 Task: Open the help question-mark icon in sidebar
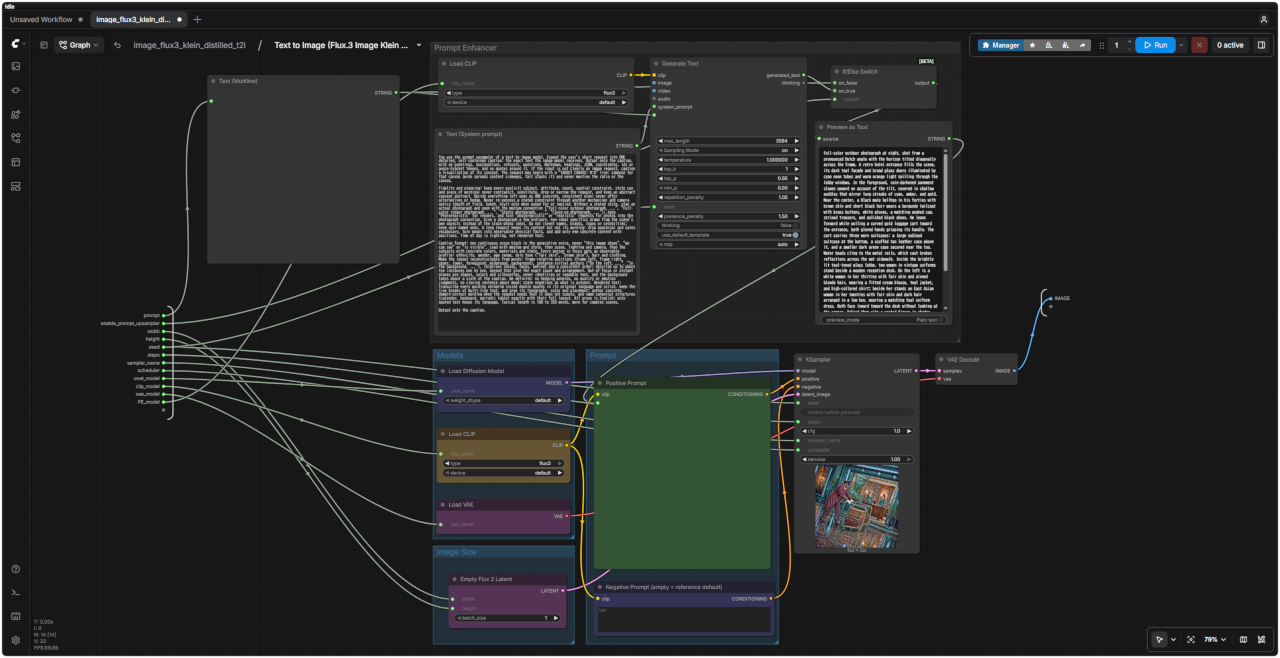(x=16, y=569)
